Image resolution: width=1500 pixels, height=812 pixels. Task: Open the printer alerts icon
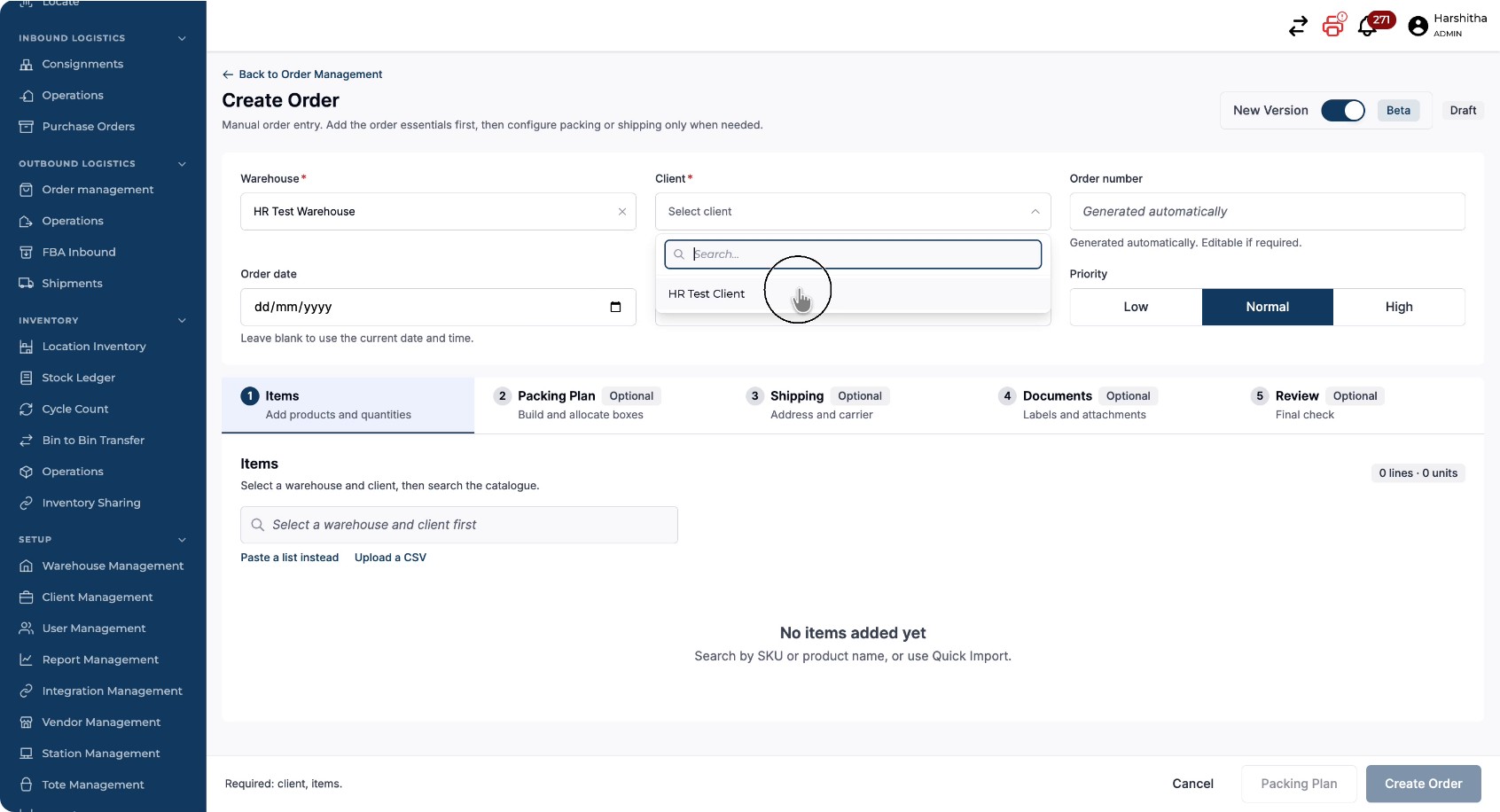[x=1333, y=25]
